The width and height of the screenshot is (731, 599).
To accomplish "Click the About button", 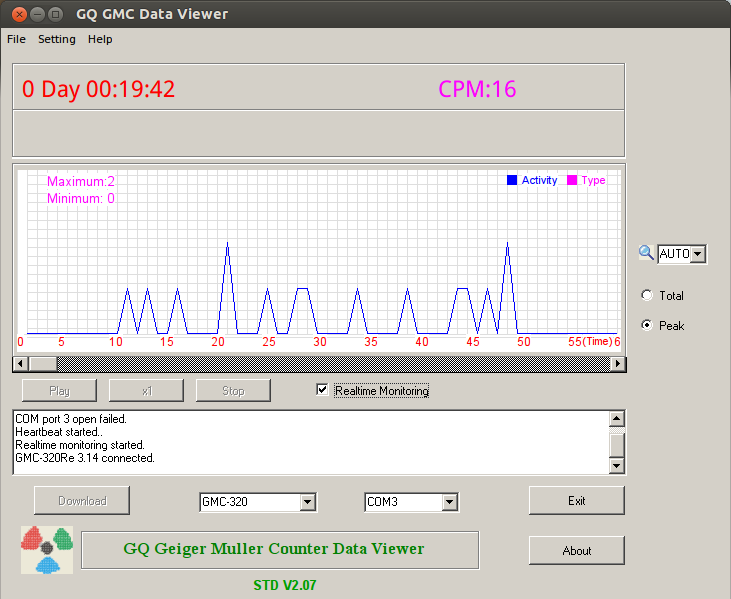I will coord(577,551).
